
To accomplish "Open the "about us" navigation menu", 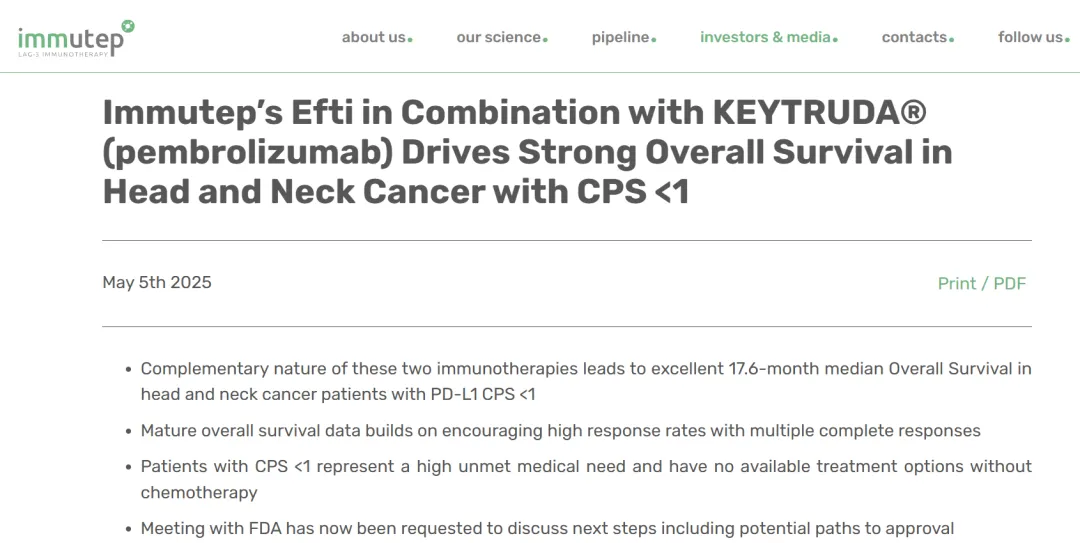I will click(x=373, y=37).
